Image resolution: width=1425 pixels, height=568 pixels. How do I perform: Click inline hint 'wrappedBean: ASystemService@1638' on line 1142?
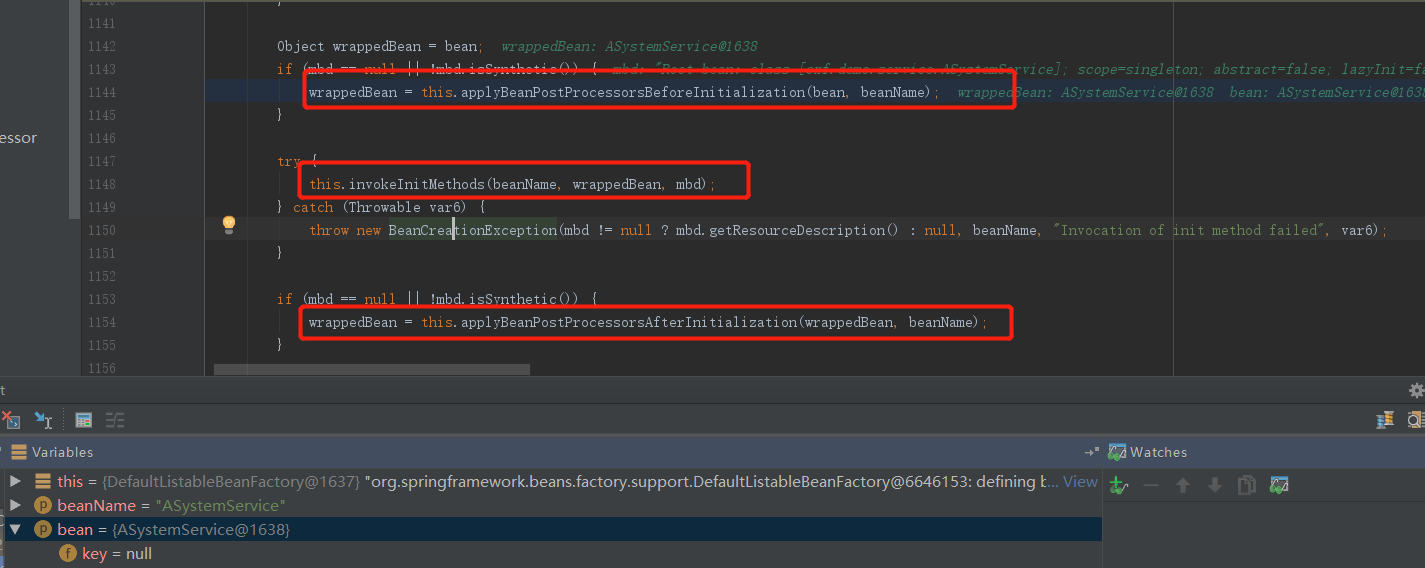point(629,46)
